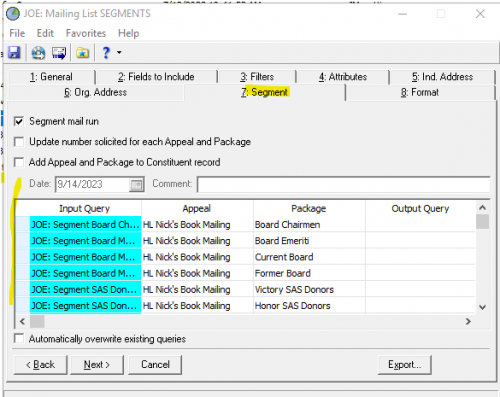Select input query in Former Board row
The image size is (500, 397).
tap(85, 273)
